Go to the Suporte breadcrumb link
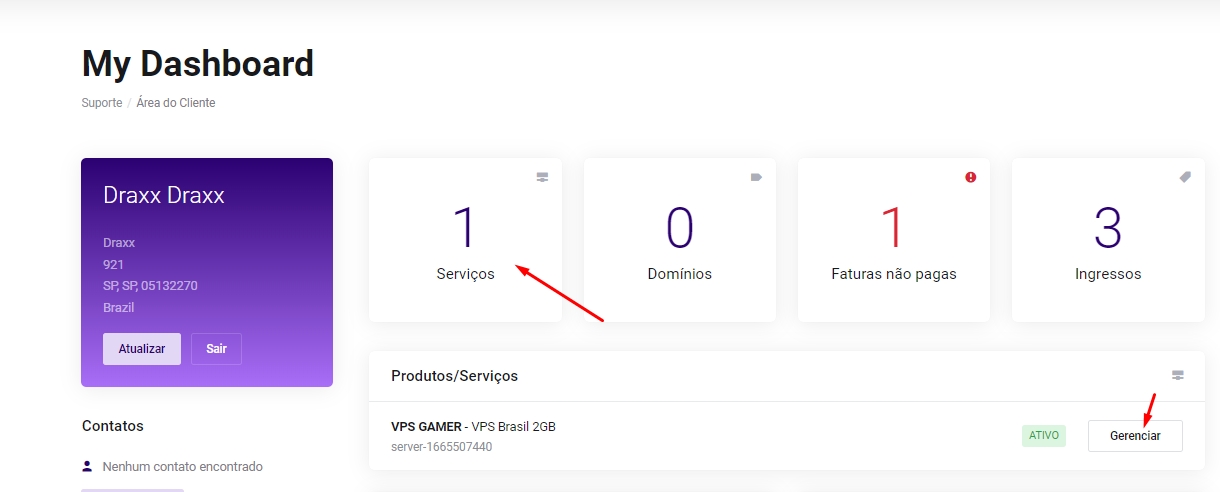 click(102, 103)
